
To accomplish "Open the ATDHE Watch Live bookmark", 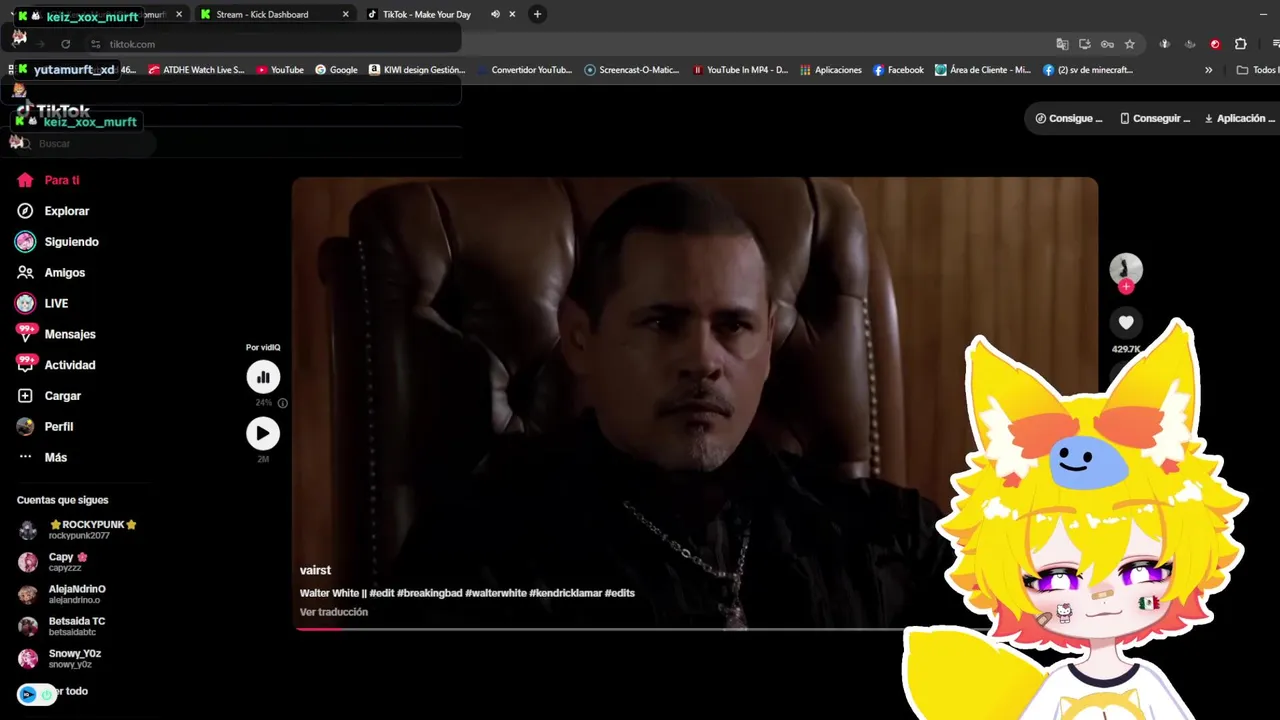I will (x=197, y=70).
